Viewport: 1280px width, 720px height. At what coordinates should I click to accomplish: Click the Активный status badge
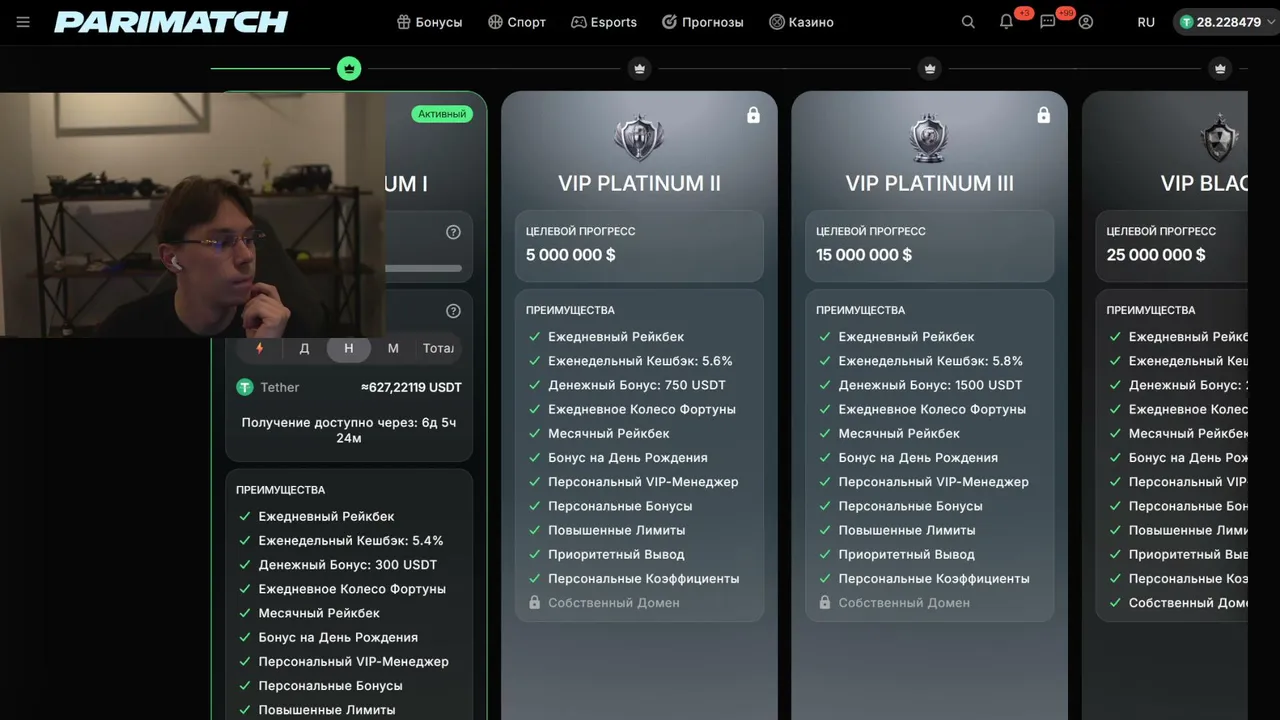(x=442, y=114)
